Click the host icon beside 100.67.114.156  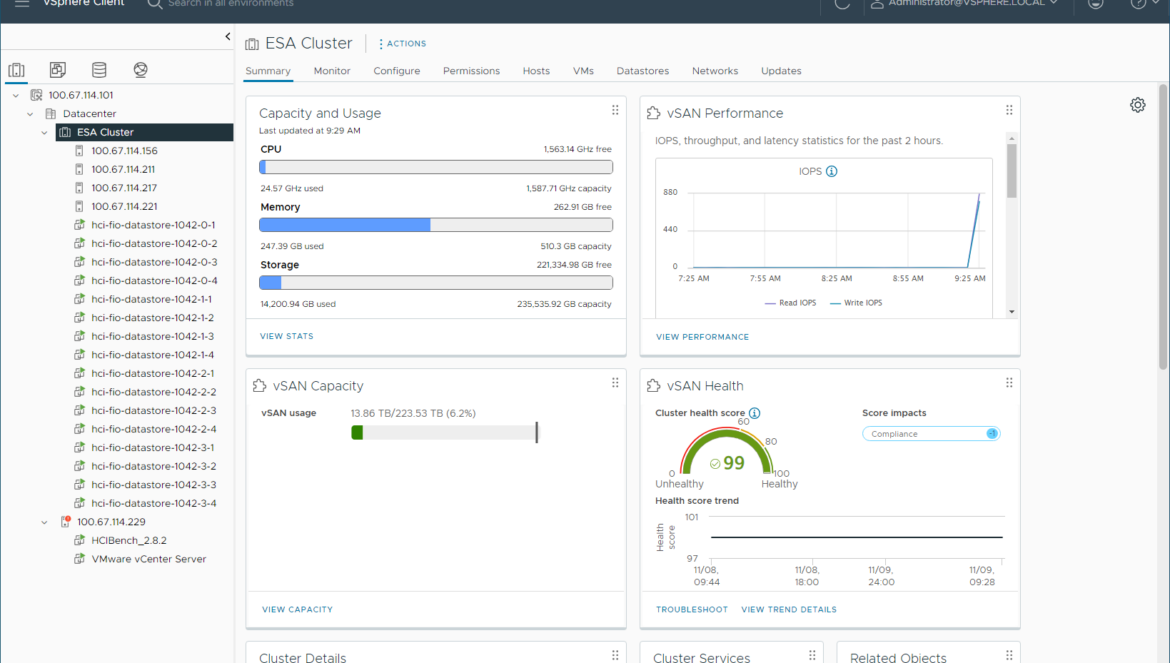tap(79, 151)
